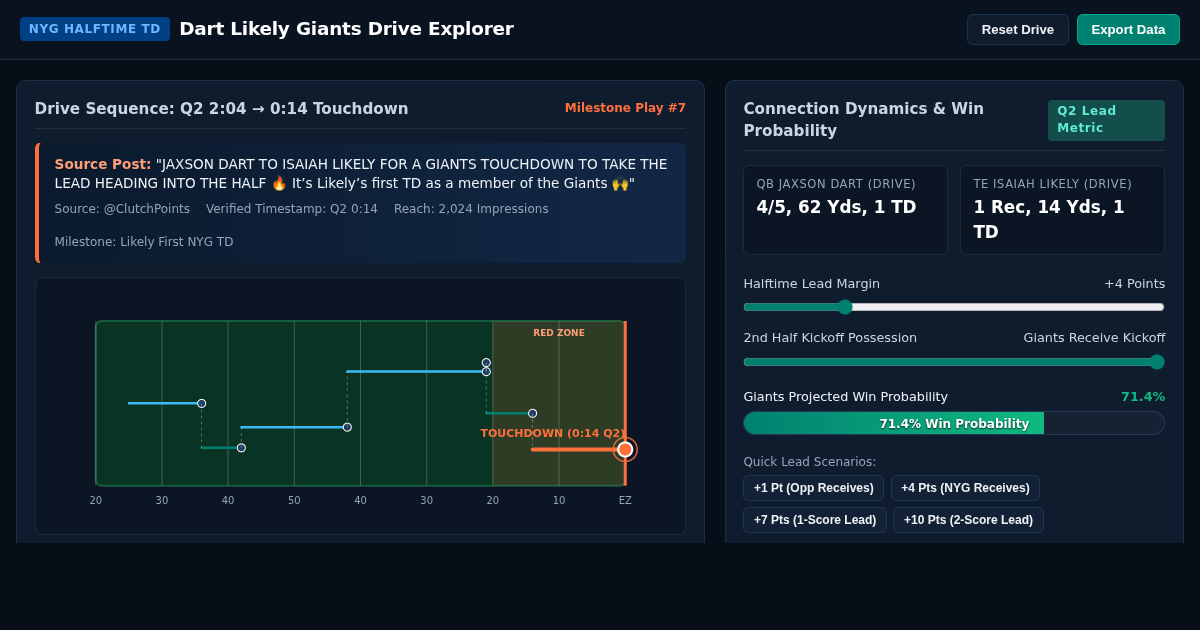
Task: Pick the +10 Pts (2-Score Lead) scenario
Action: point(968,520)
